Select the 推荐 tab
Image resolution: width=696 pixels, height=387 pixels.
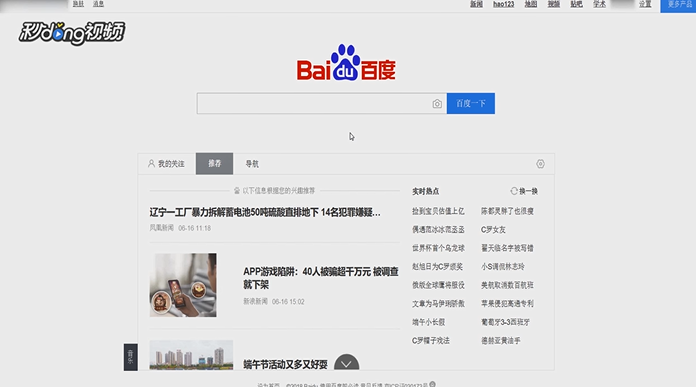214,164
